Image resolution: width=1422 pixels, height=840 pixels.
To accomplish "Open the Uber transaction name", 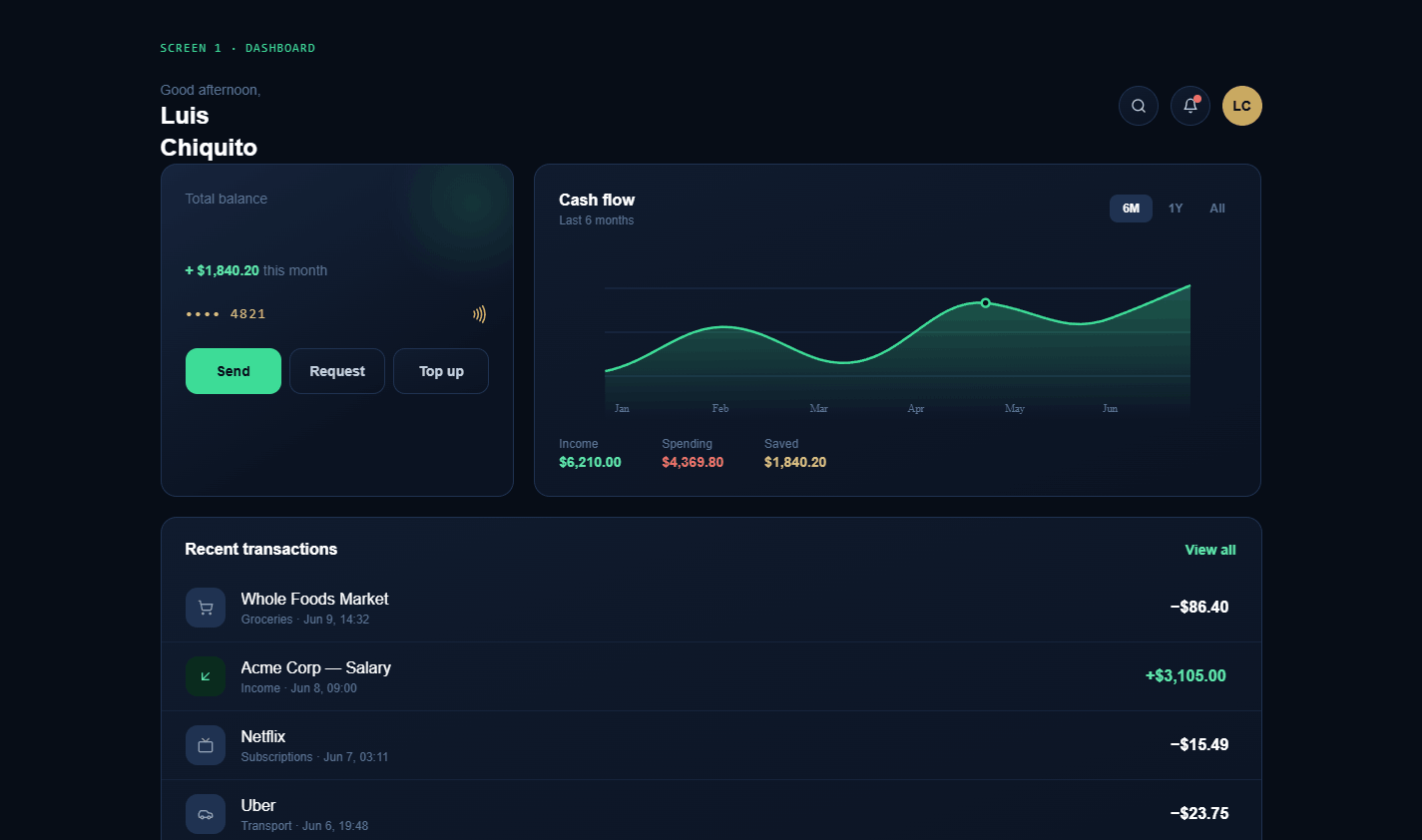I will point(258,805).
